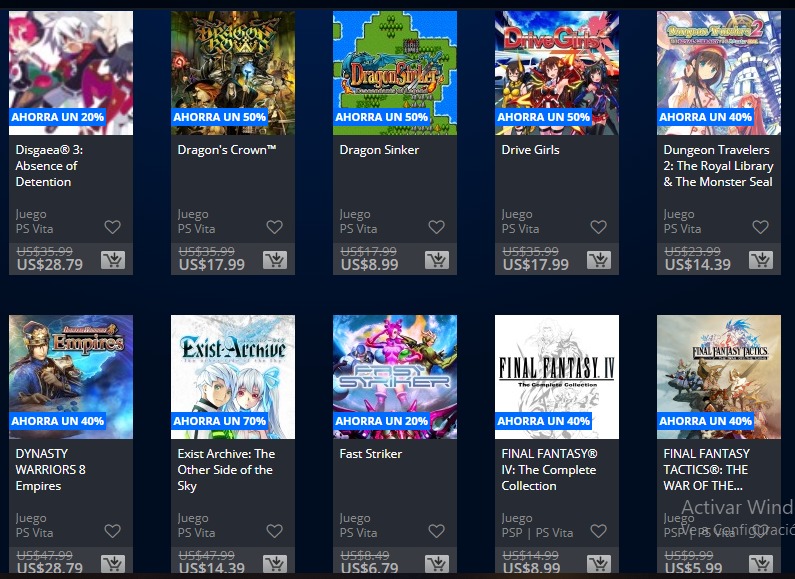Screen dimensions: 795x579
Task: Add Exist Archive to cart
Action: tap(275, 564)
